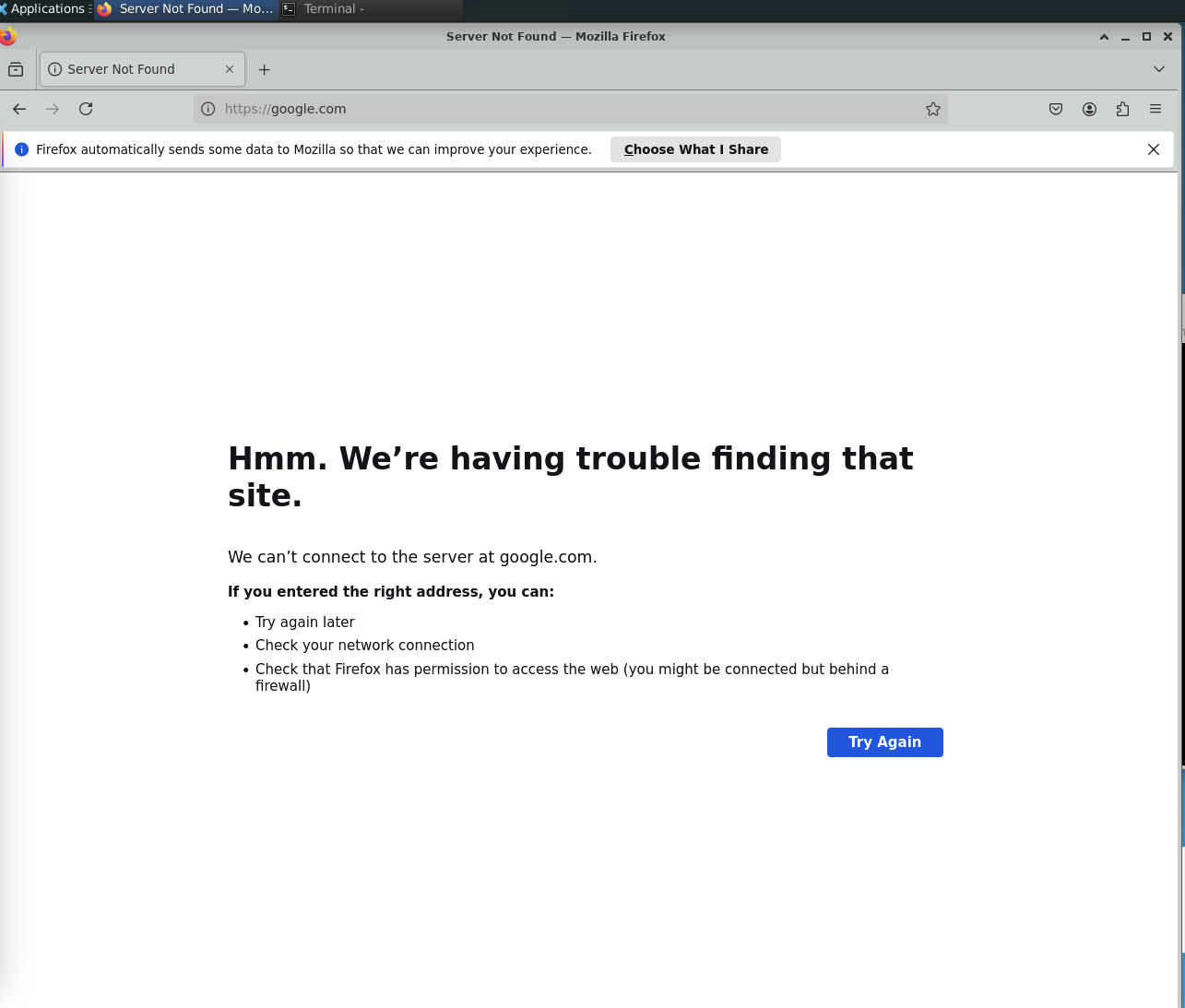Open the Save to Pocket icon

(1056, 109)
